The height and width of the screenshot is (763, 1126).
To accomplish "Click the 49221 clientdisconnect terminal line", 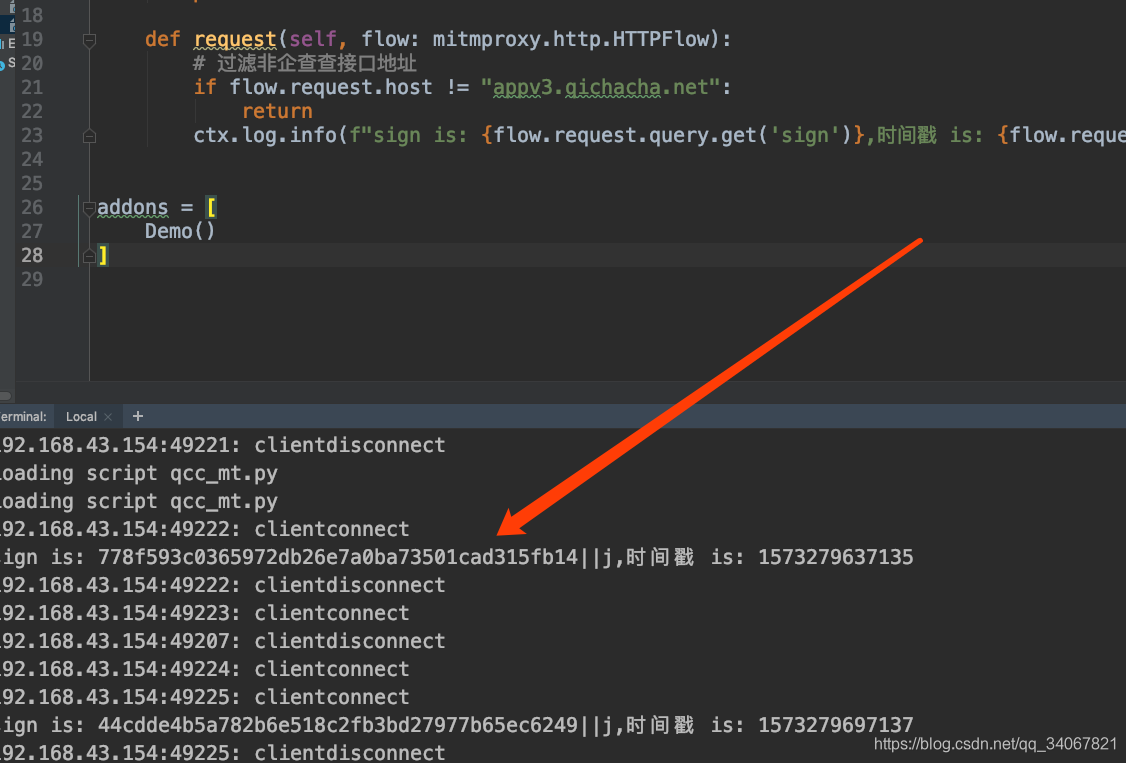I will click(223, 445).
